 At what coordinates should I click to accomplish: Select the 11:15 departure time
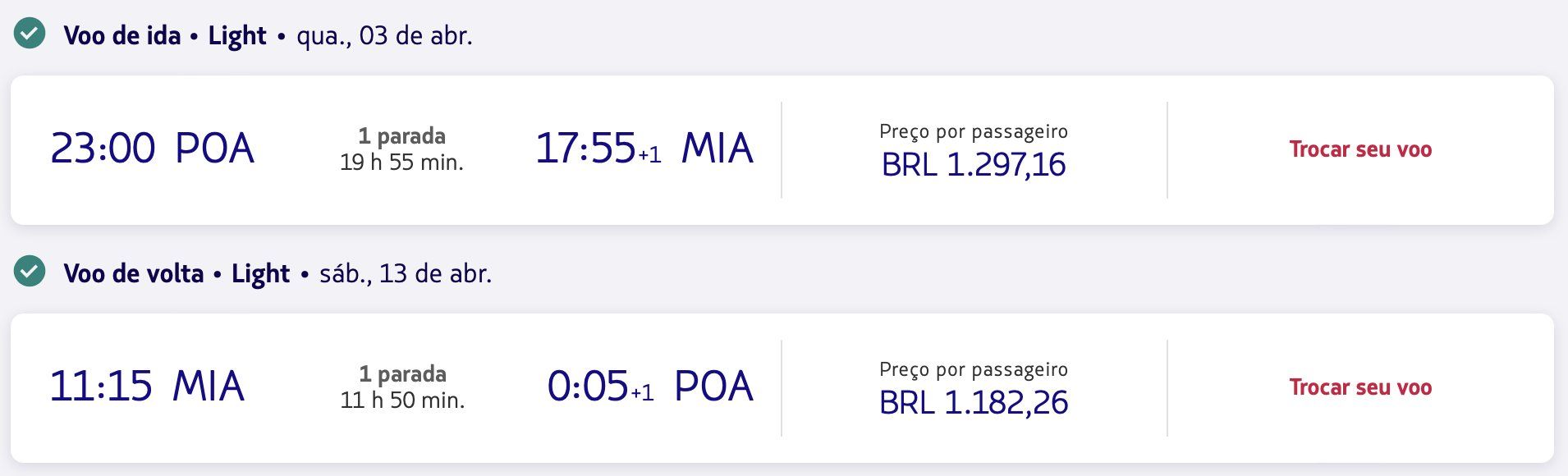click(101, 387)
